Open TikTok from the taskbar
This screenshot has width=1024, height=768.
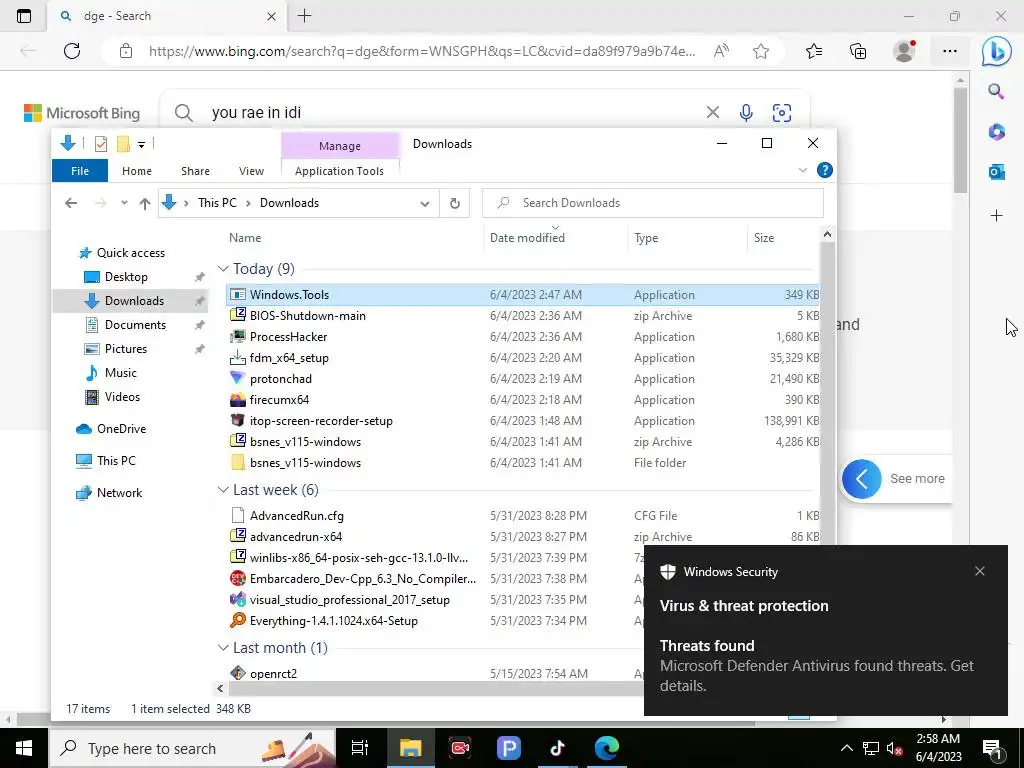(557, 748)
